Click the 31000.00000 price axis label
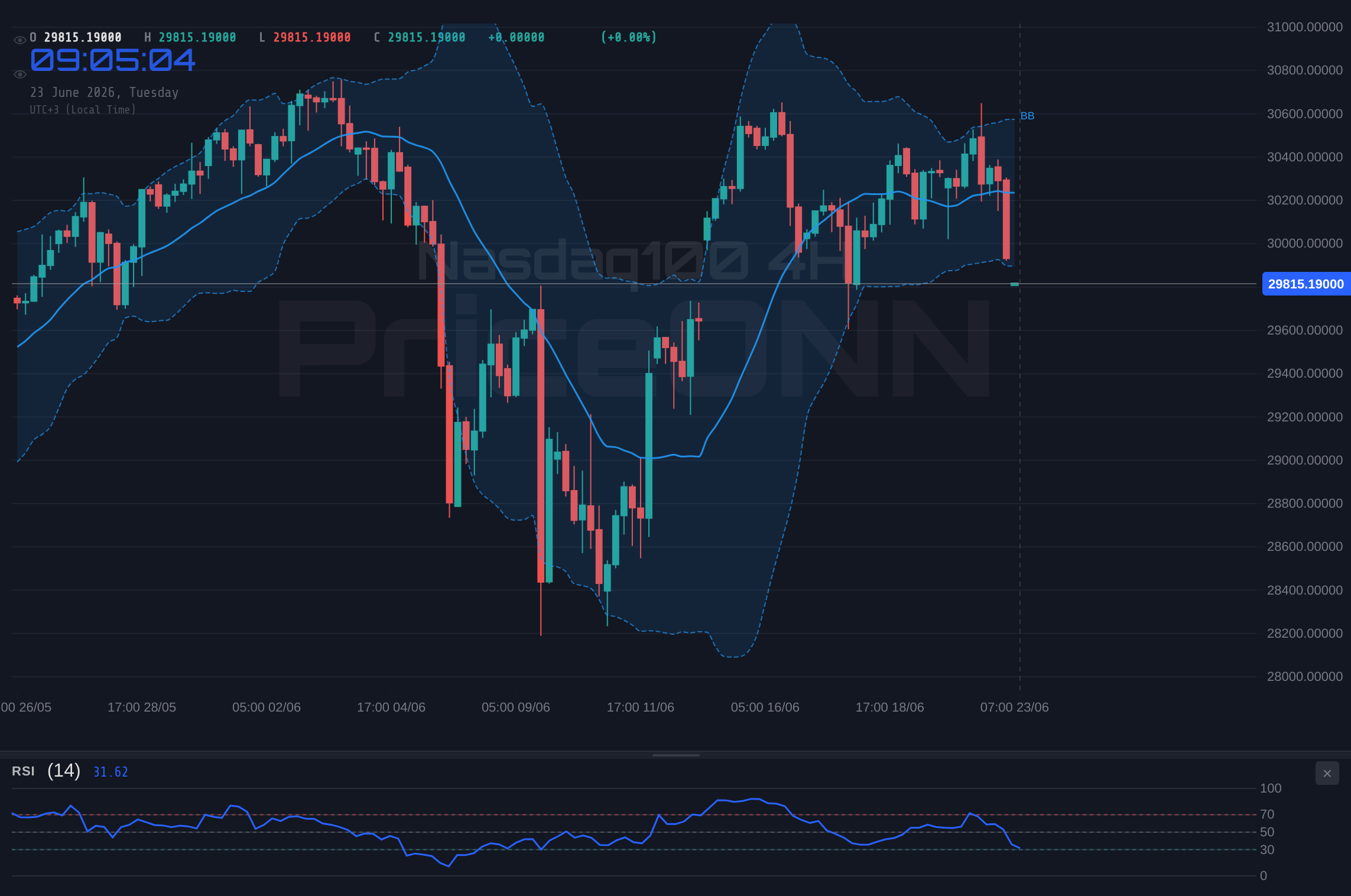The image size is (1351, 896). pos(1305,27)
